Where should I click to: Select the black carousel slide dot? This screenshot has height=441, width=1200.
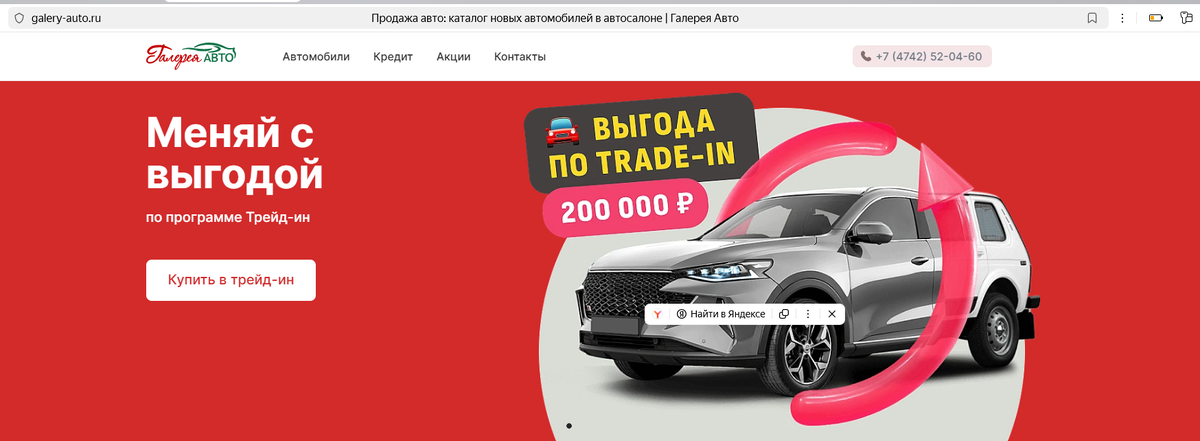pos(569,426)
